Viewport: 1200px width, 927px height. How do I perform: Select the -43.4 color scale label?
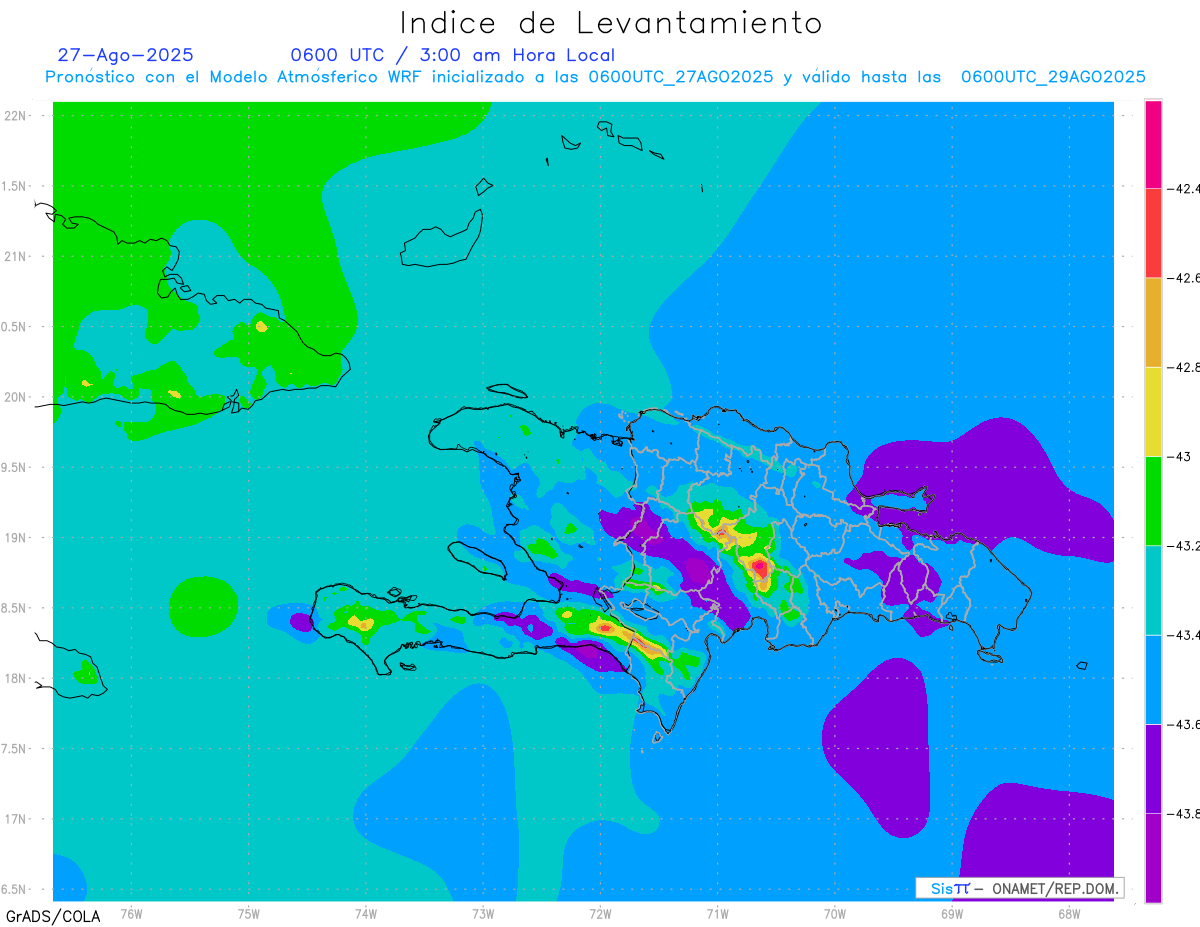click(1183, 635)
